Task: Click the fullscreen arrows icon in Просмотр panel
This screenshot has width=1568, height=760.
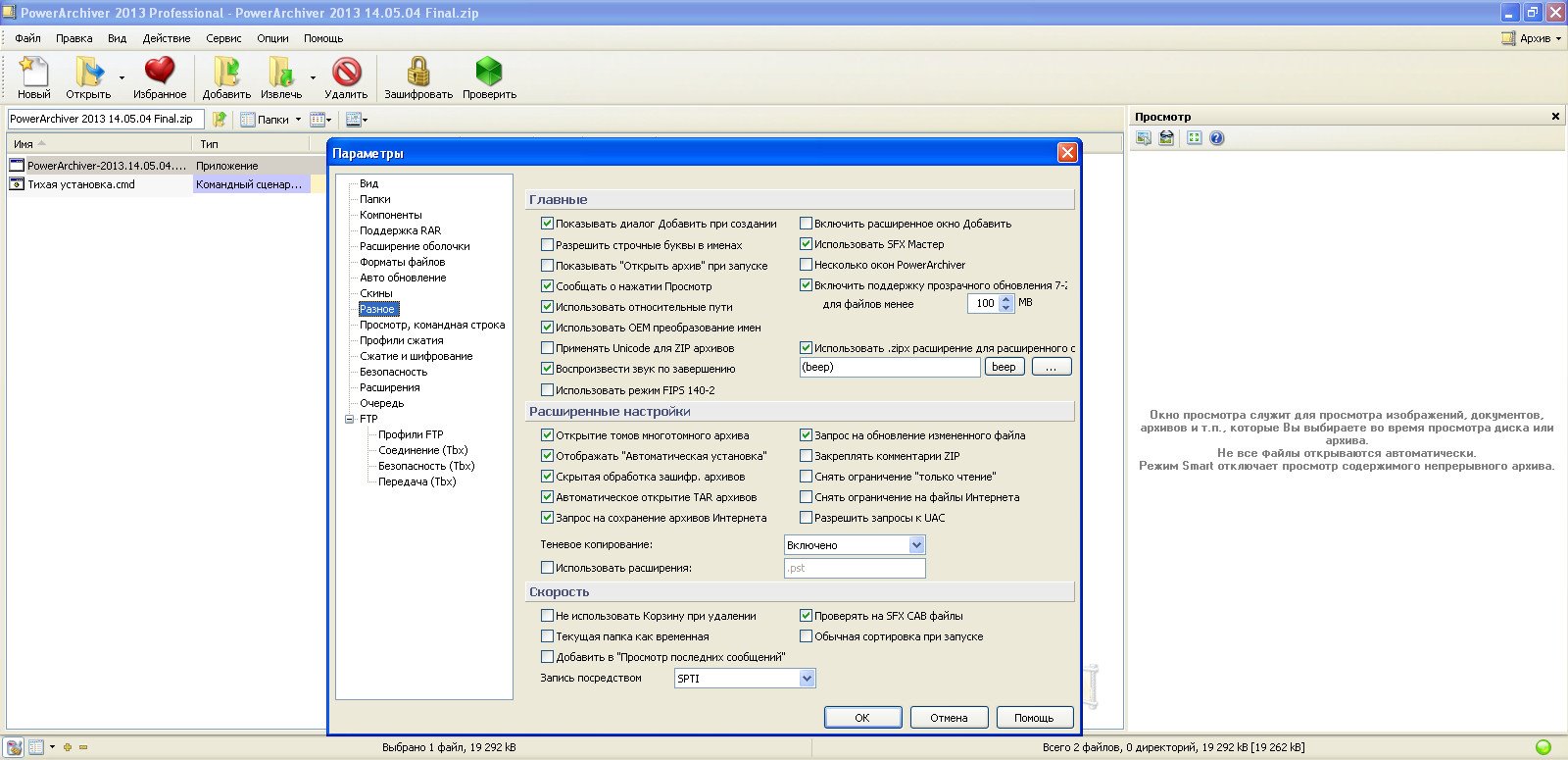Action: coord(1194,138)
